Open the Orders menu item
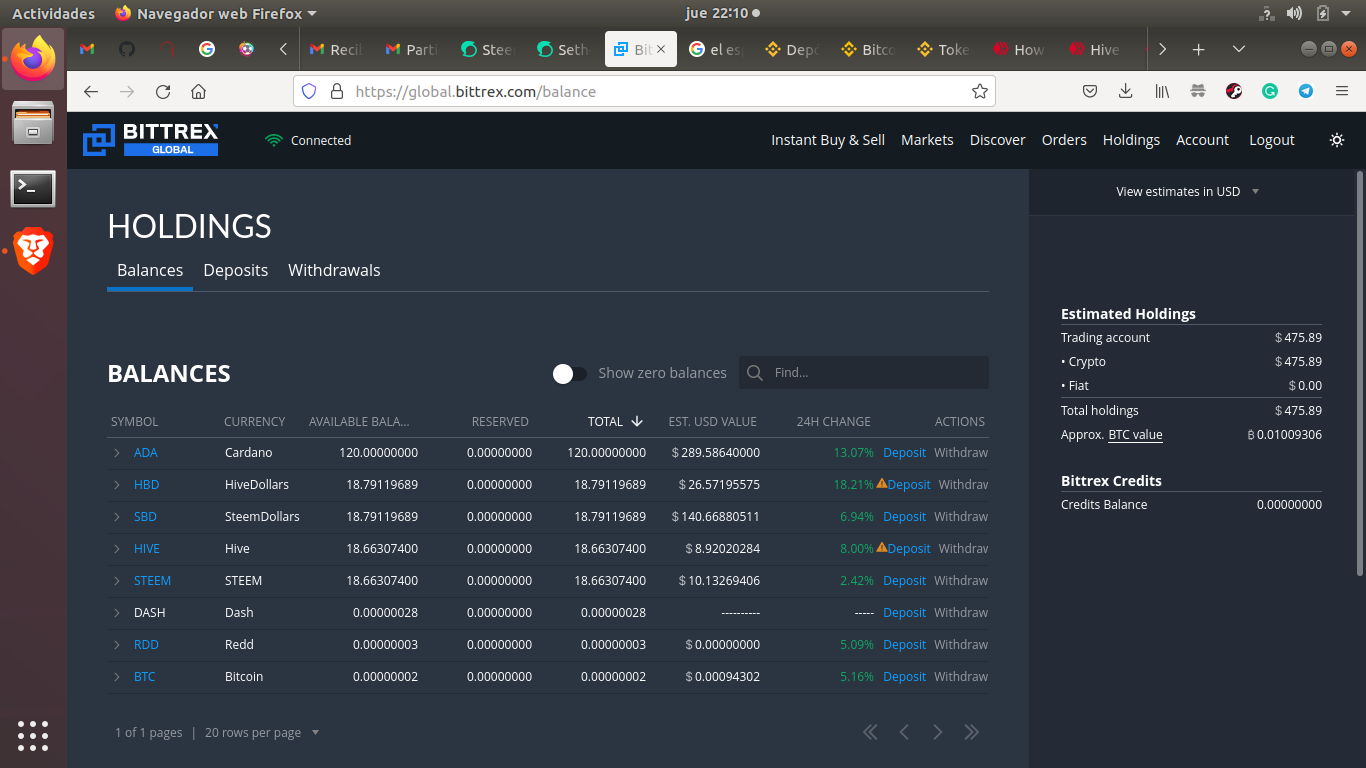 [x=1064, y=140]
